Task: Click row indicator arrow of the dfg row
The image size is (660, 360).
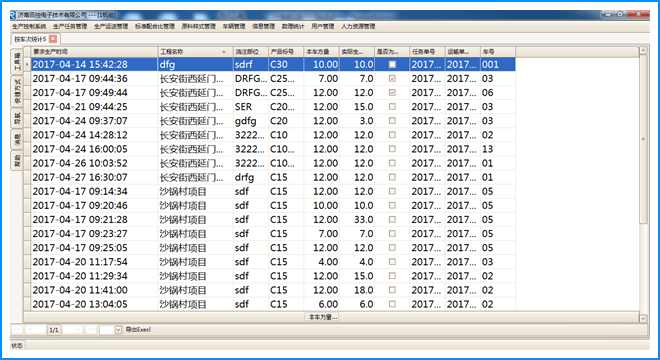Action: pyautogui.click(x=27, y=64)
